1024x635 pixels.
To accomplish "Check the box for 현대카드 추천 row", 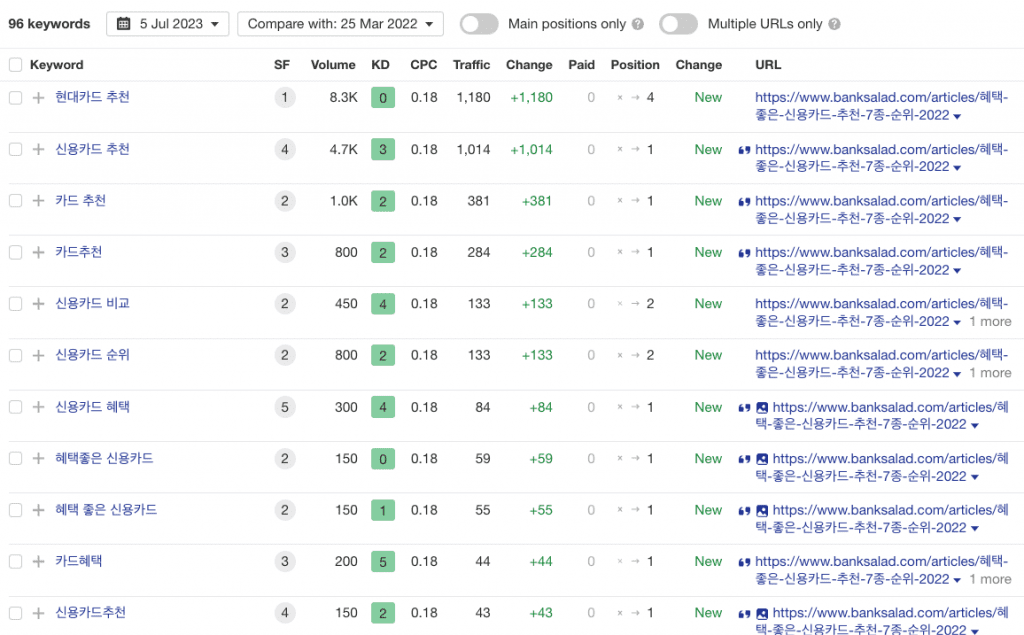I will pyautogui.click(x=16, y=98).
